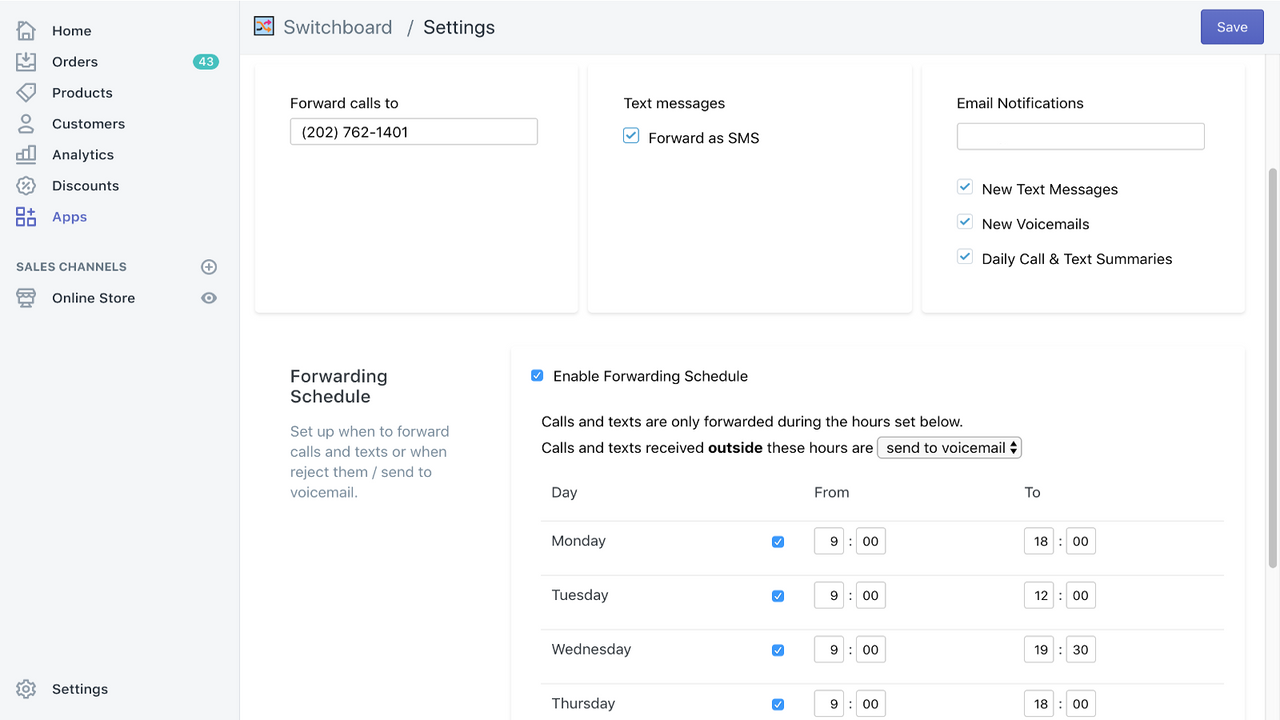Screen dimensions: 1280x720
Task: Click the Discounts badge icon
Action: (x=26, y=186)
